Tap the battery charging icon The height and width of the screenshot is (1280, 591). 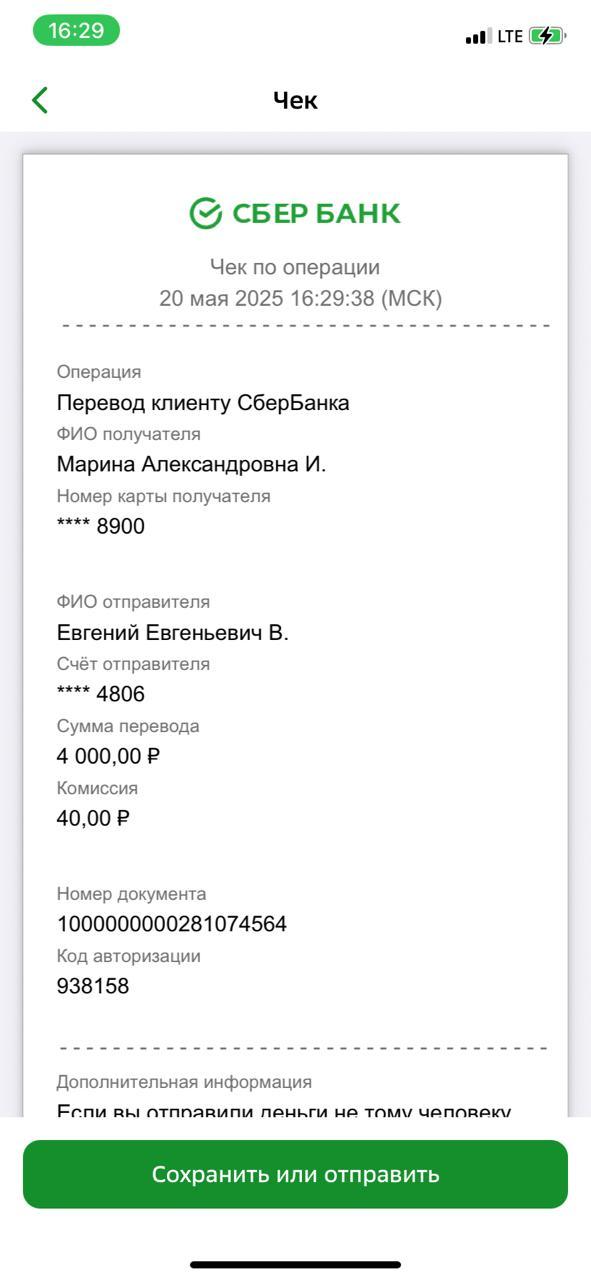pyautogui.click(x=550, y=36)
